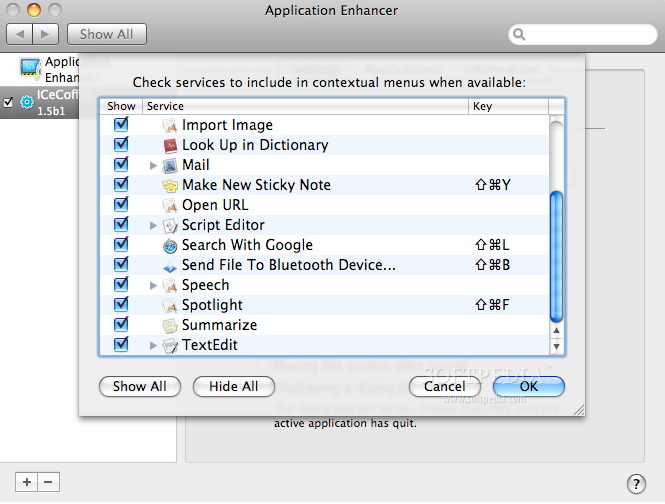Click the Bluetooth icon for Send File
This screenshot has width=665, height=504.
click(170, 265)
